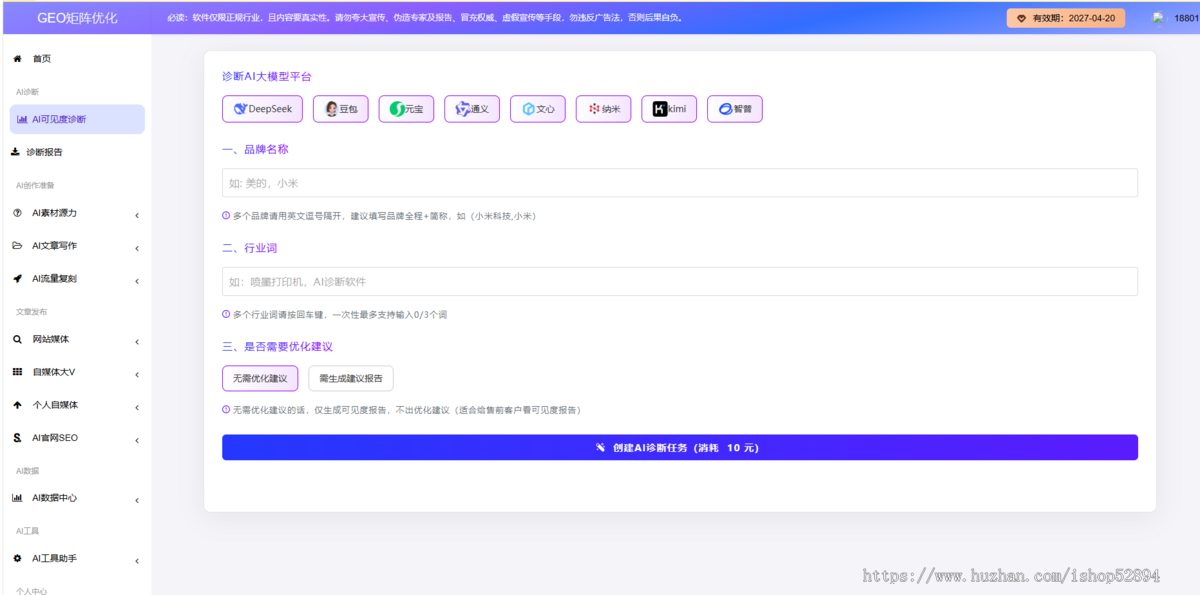The image size is (1200, 595).
Task: Click the 行业词 input field
Action: point(680,281)
